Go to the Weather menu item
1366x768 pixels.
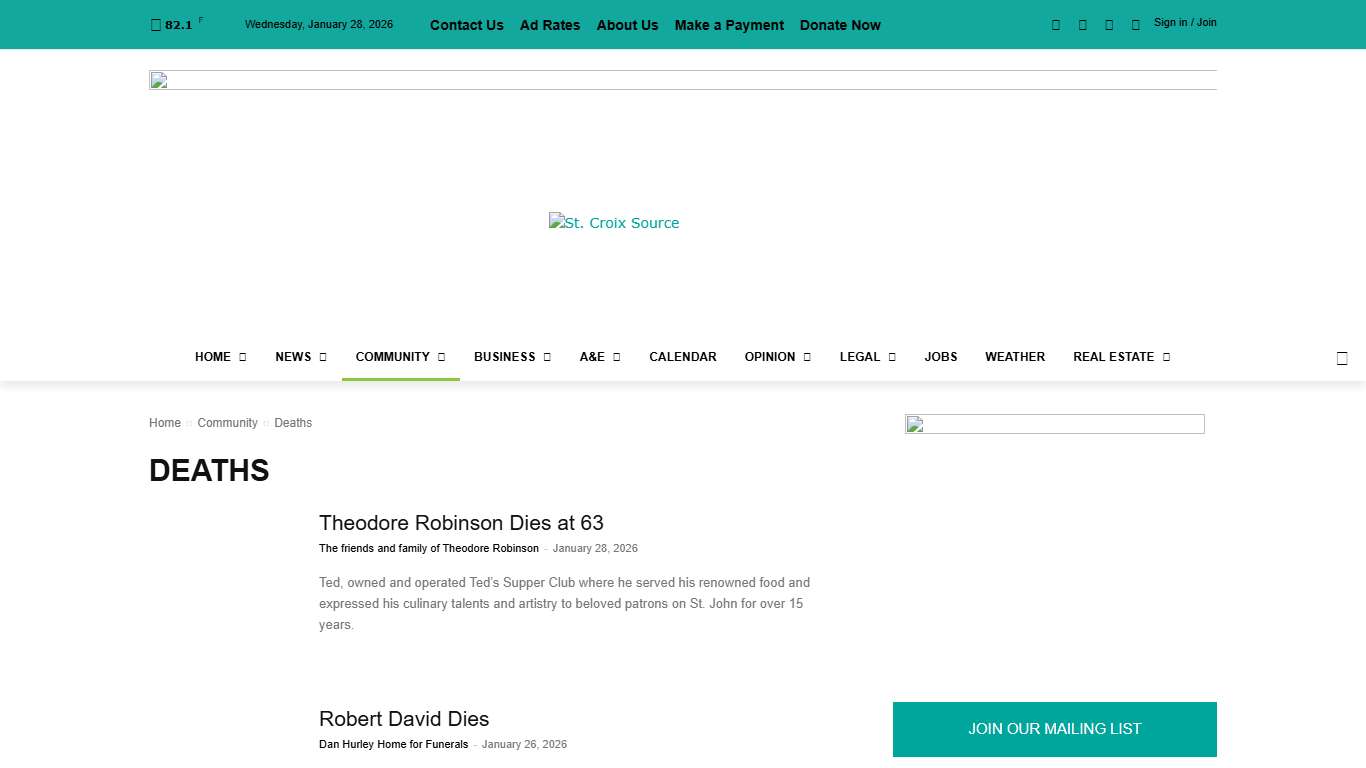point(1014,357)
